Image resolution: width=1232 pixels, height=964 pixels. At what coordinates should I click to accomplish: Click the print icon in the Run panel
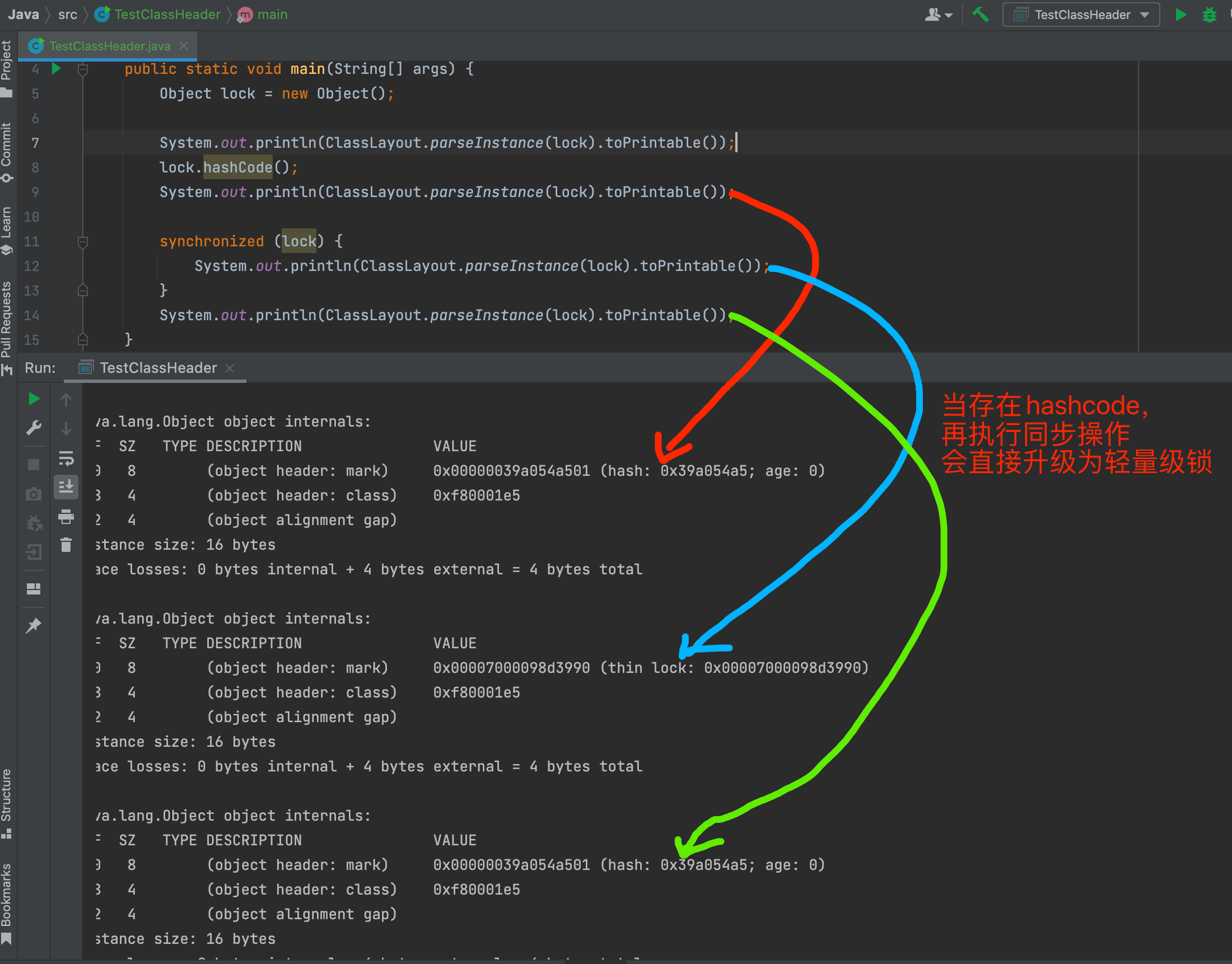66,516
